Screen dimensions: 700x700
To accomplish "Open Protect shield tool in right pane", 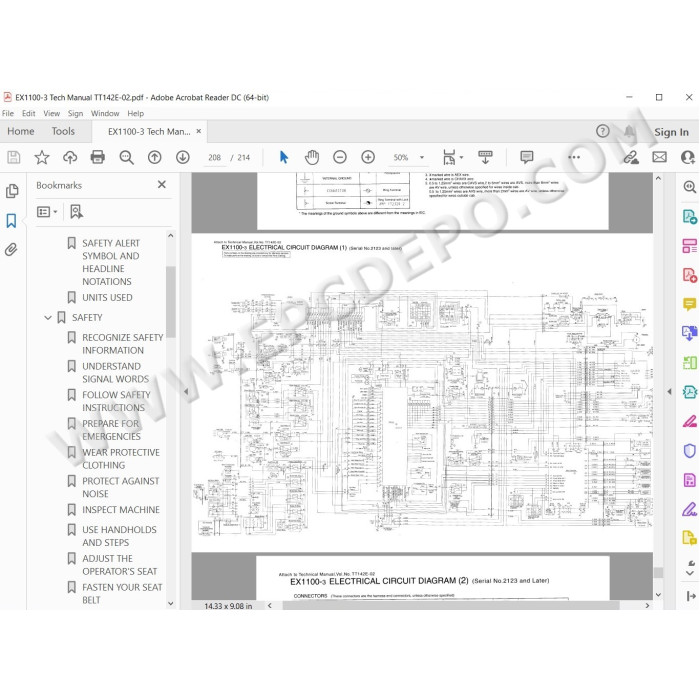I will click(690, 450).
